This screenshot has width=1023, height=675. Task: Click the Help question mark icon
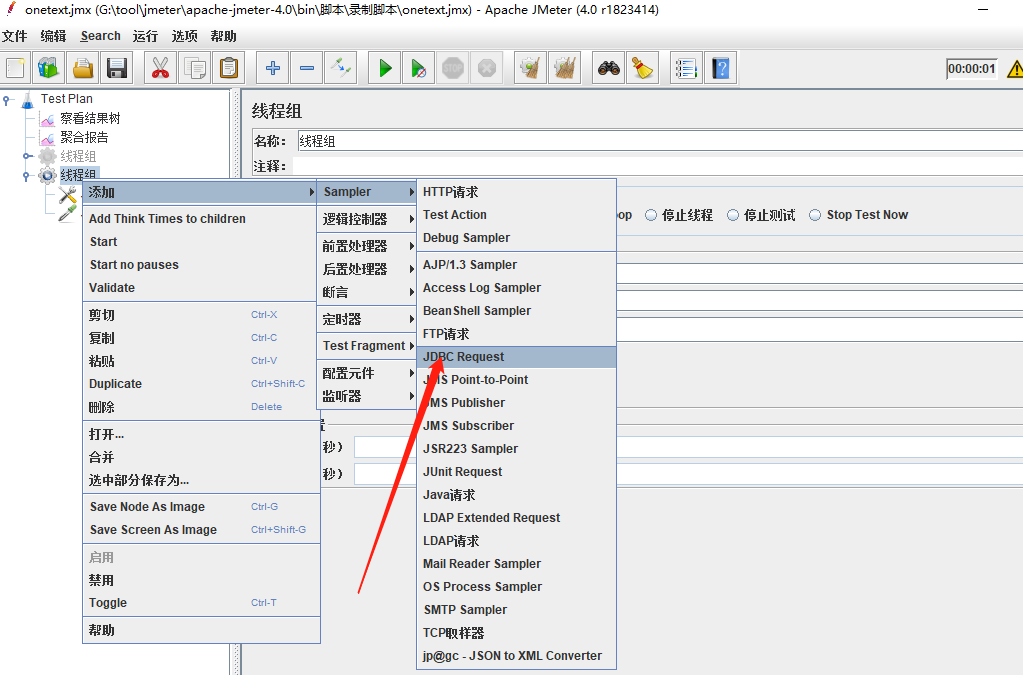tap(720, 68)
